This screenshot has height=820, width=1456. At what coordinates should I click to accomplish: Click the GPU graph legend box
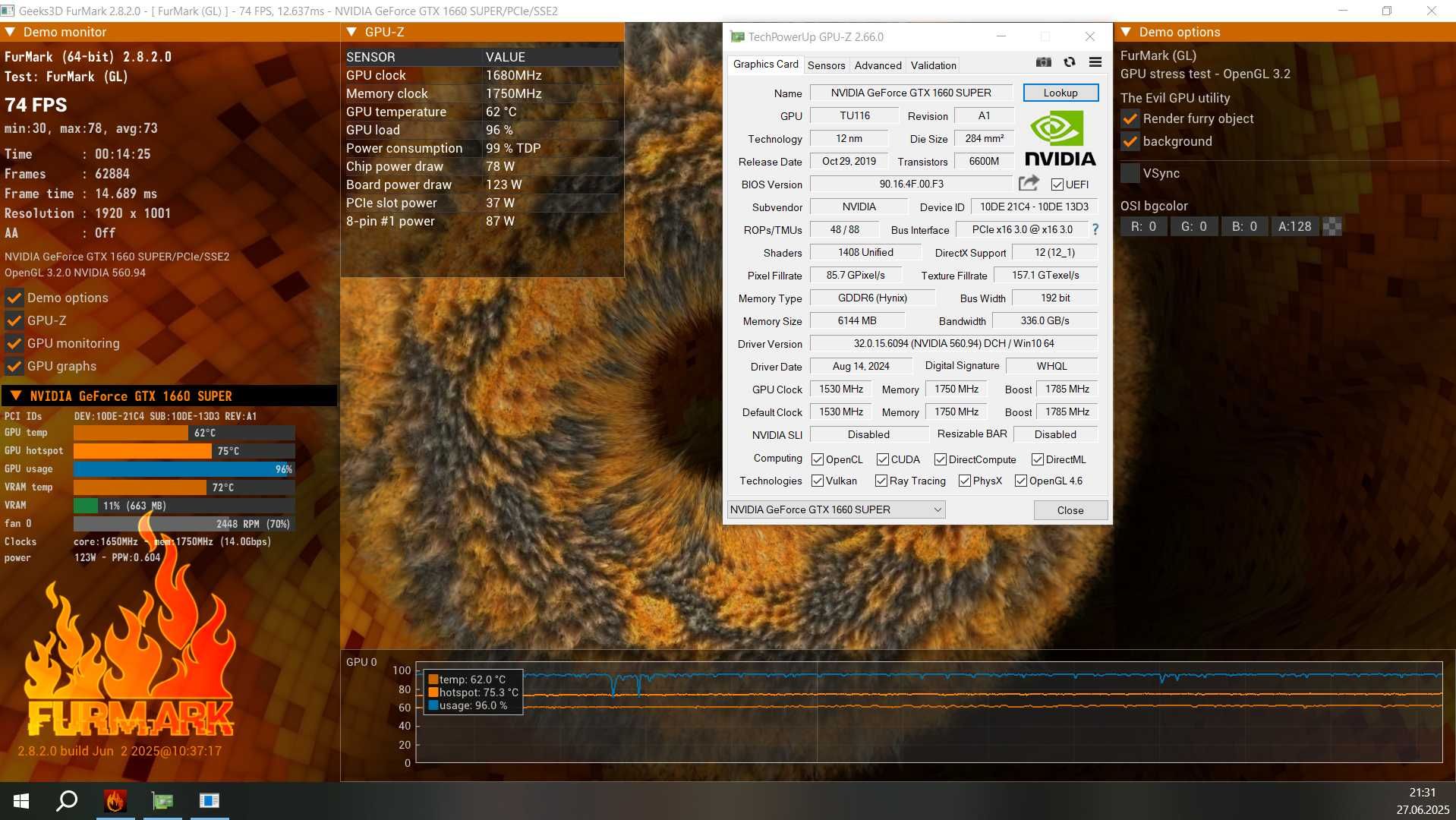473,692
